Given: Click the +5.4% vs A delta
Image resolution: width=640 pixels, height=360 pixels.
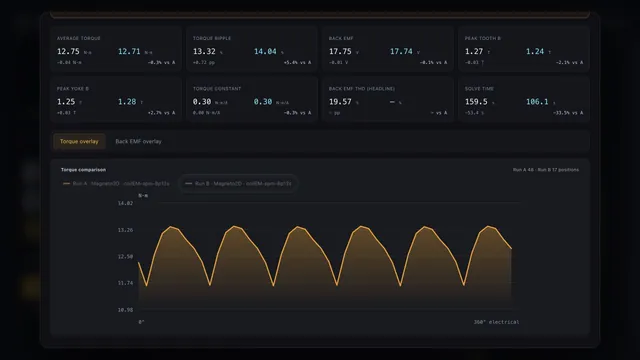Looking at the screenshot, I should (297, 62).
